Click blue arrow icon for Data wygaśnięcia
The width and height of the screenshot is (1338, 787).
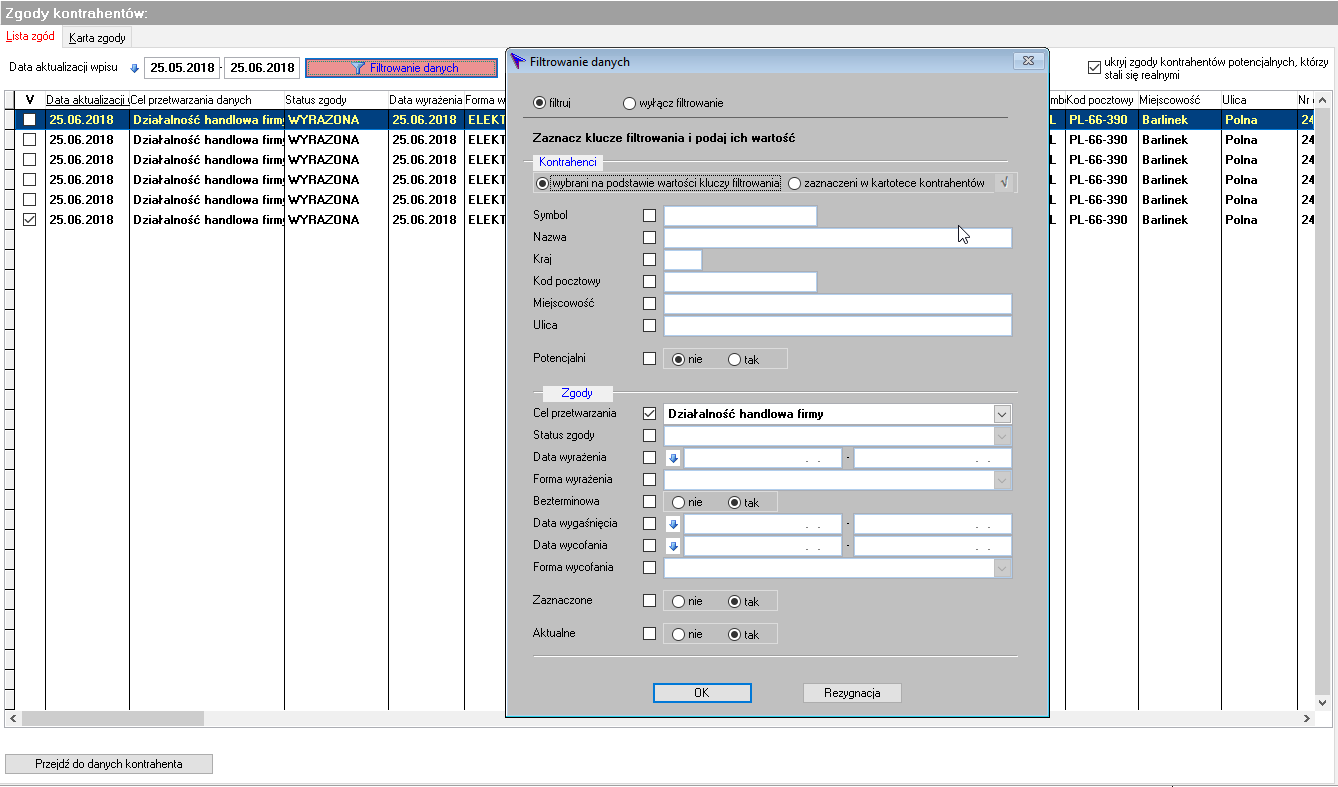pyautogui.click(x=674, y=524)
